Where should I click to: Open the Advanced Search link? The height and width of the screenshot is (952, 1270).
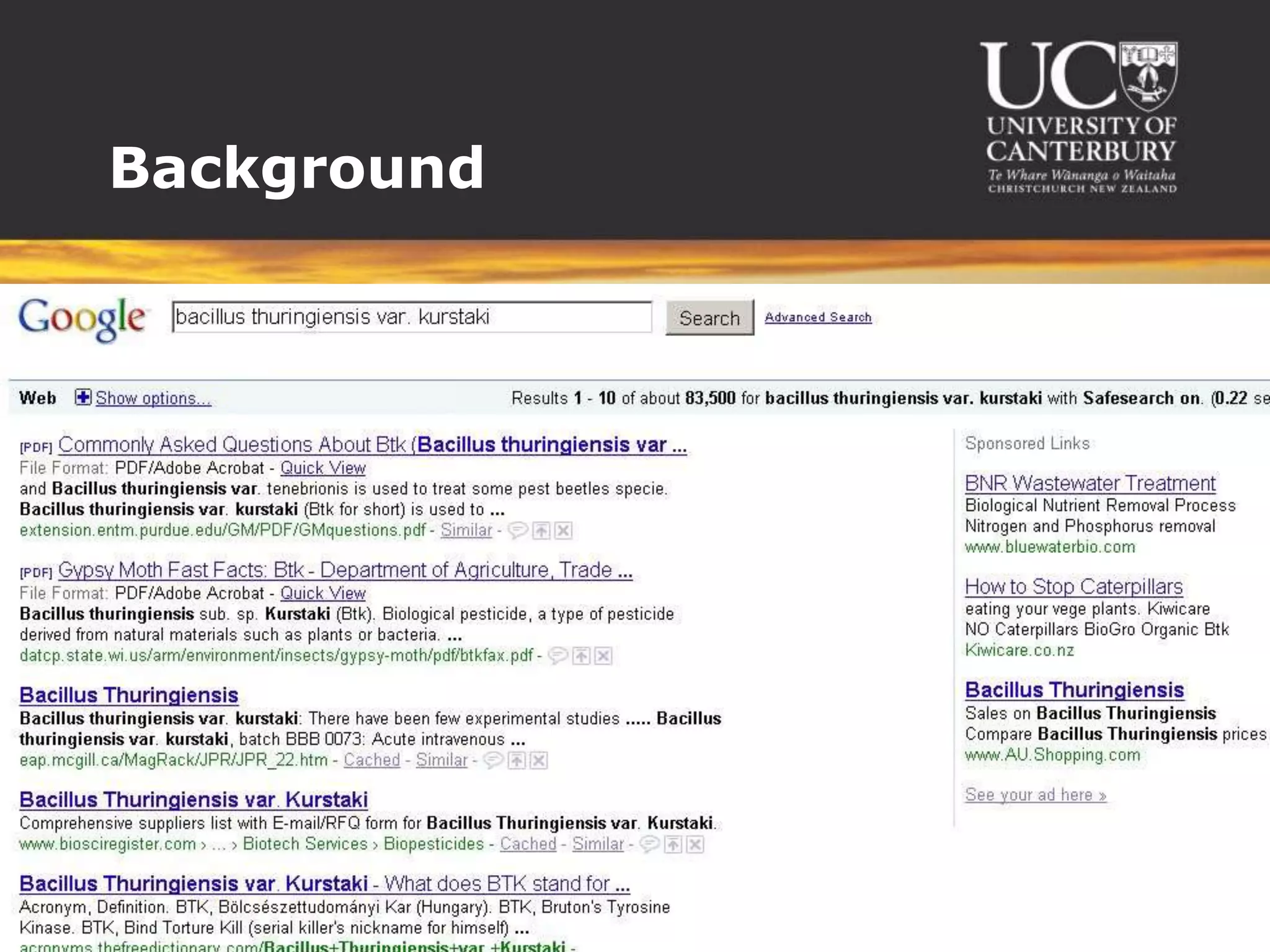[x=817, y=317]
